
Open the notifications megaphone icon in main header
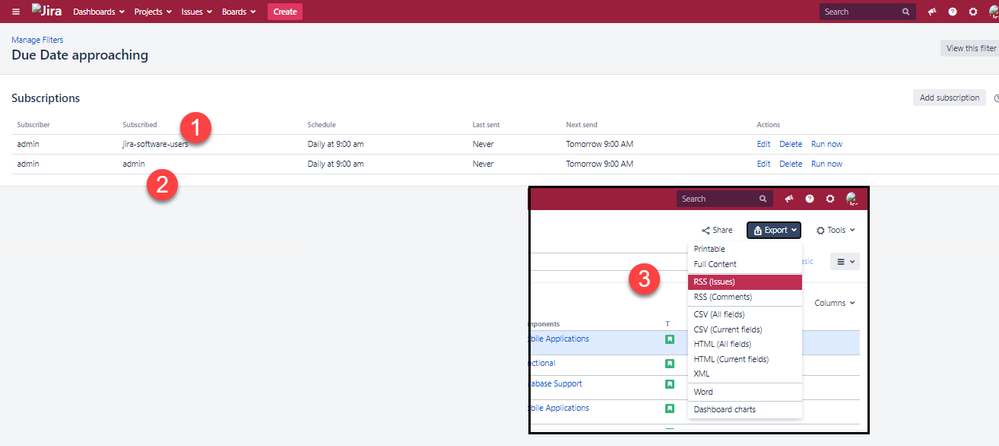coord(932,11)
